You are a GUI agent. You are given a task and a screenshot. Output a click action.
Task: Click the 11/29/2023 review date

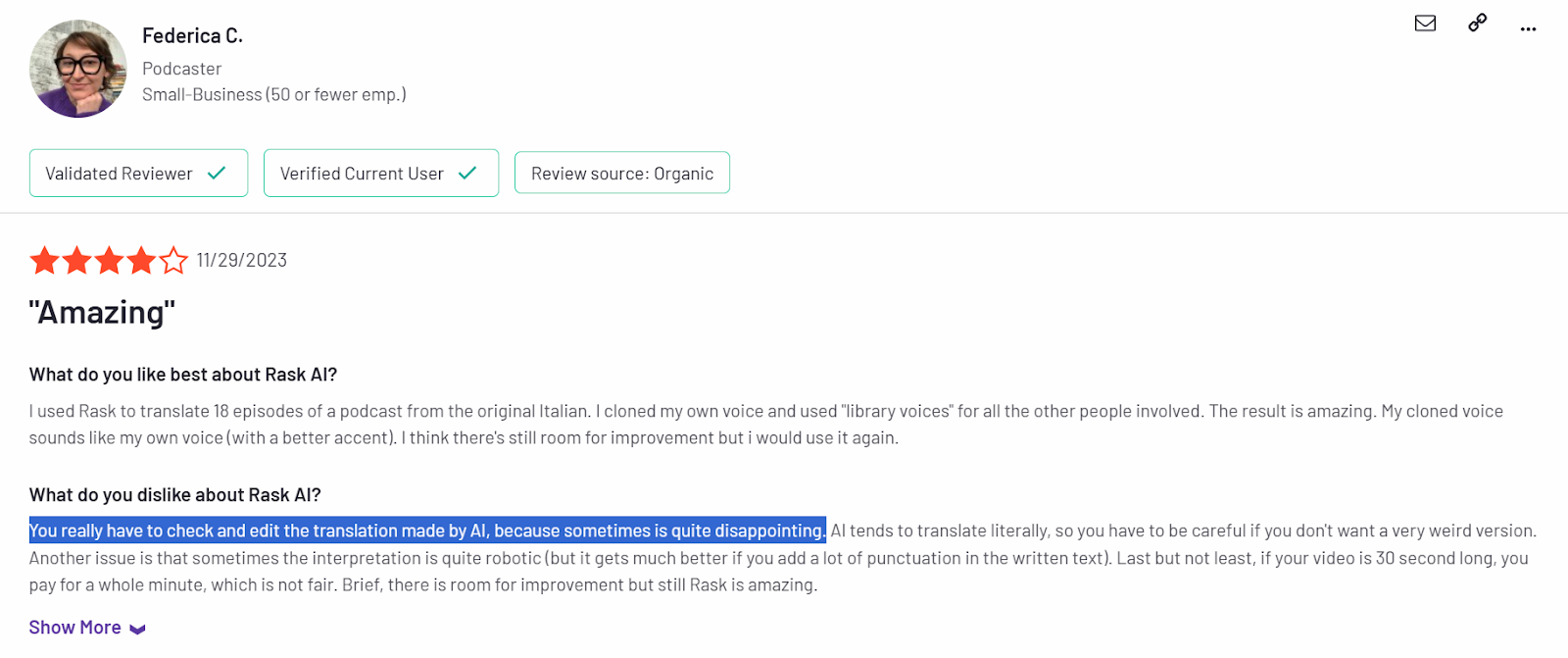point(241,260)
